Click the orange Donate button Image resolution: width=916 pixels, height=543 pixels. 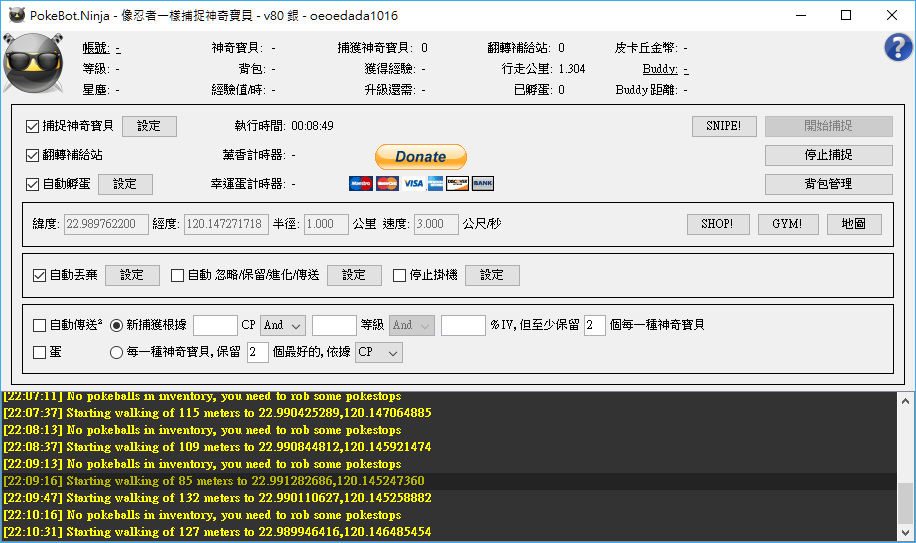[421, 156]
